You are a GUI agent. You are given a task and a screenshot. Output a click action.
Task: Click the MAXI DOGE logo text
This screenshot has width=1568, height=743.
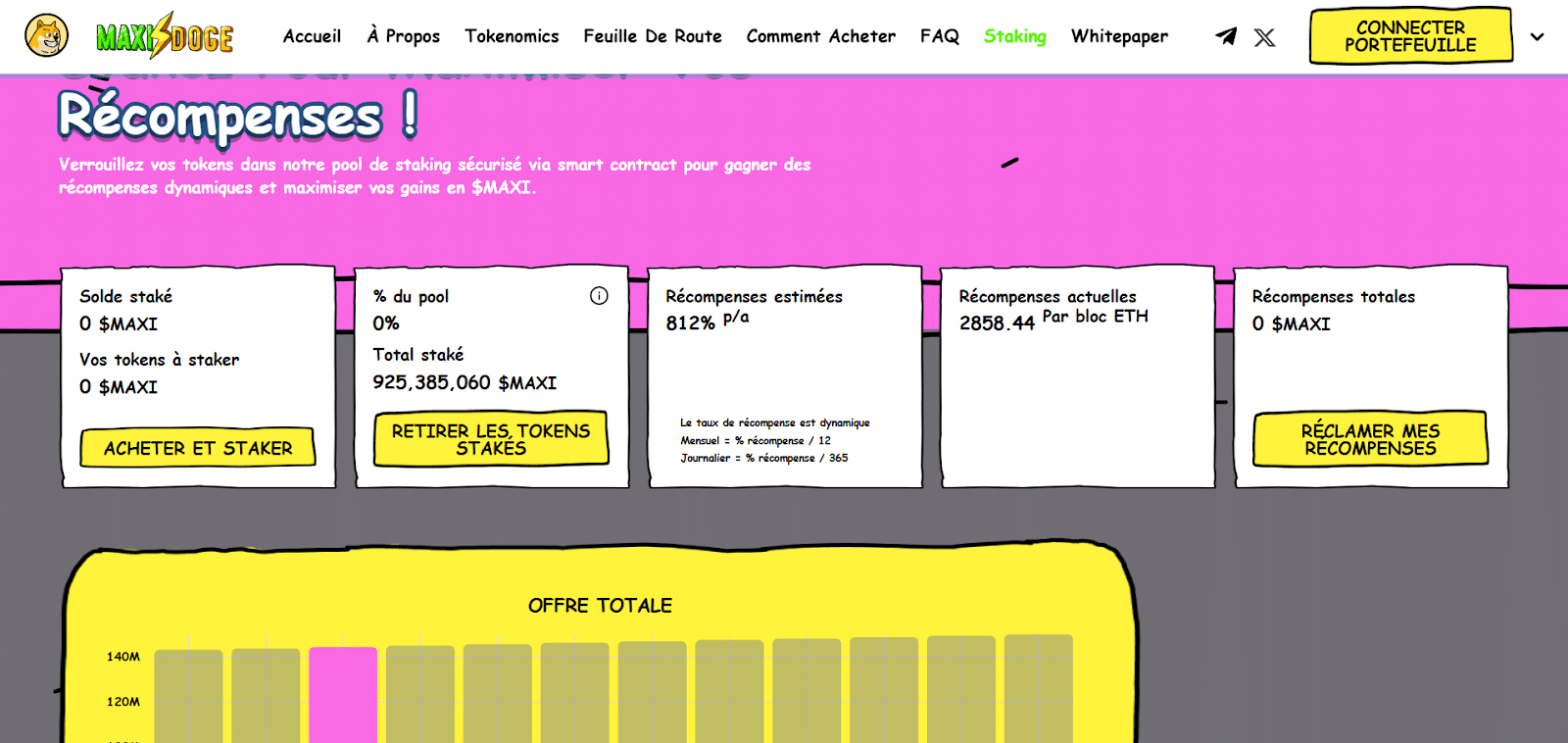pos(165,37)
